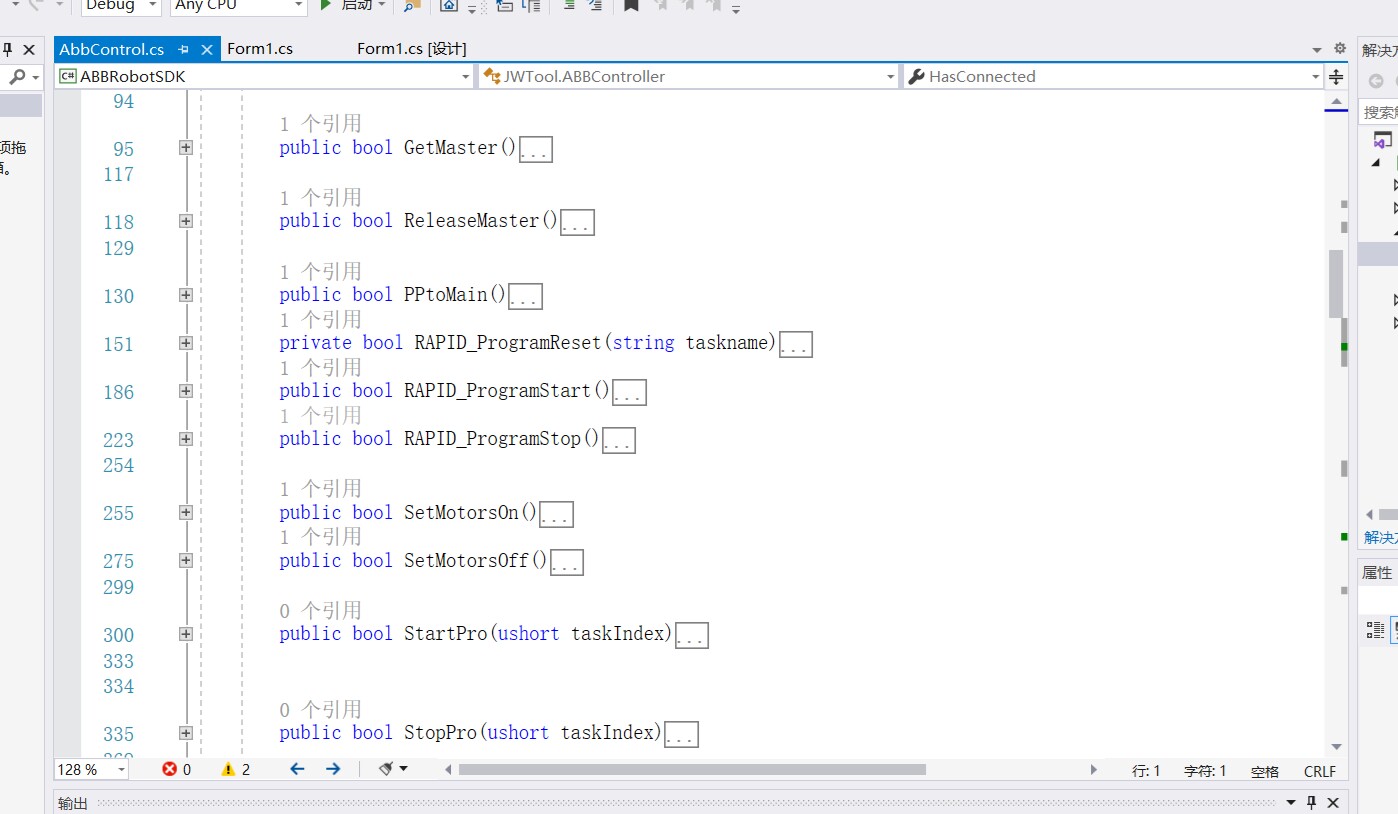Close the AbbControl.cs tab
This screenshot has width=1398, height=814.
tap(207, 49)
